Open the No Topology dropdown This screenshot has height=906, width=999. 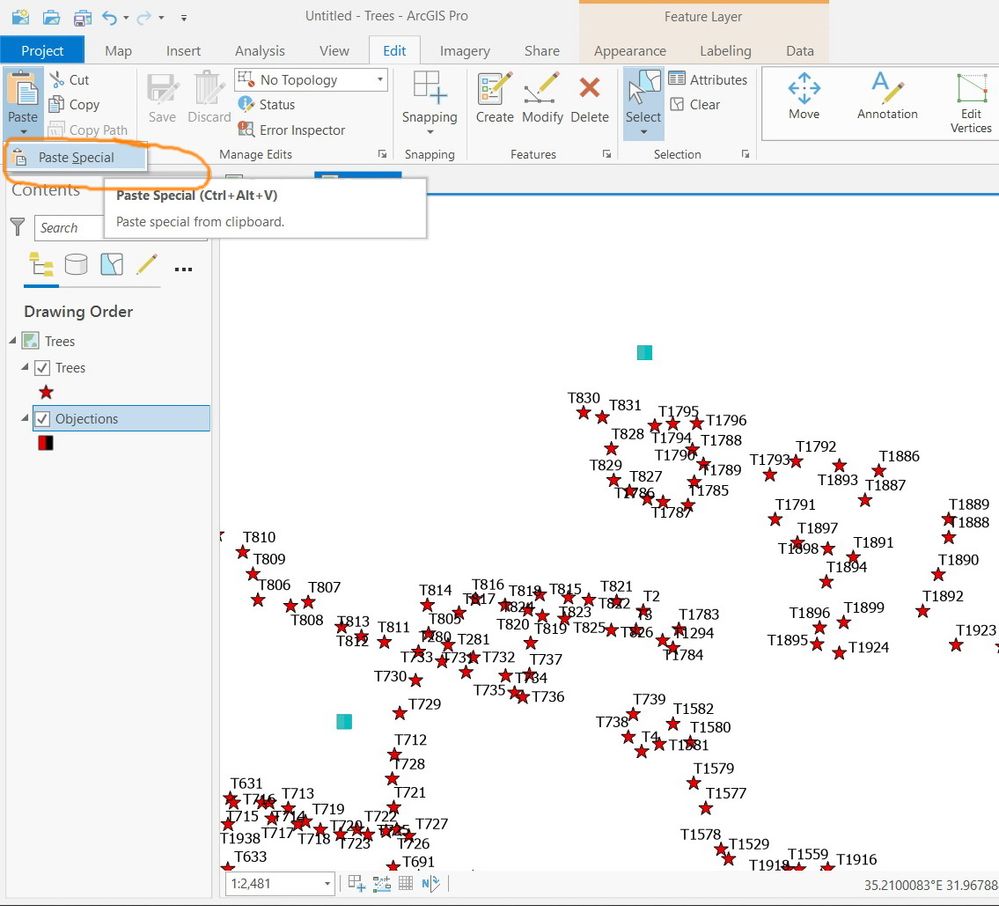pos(311,80)
